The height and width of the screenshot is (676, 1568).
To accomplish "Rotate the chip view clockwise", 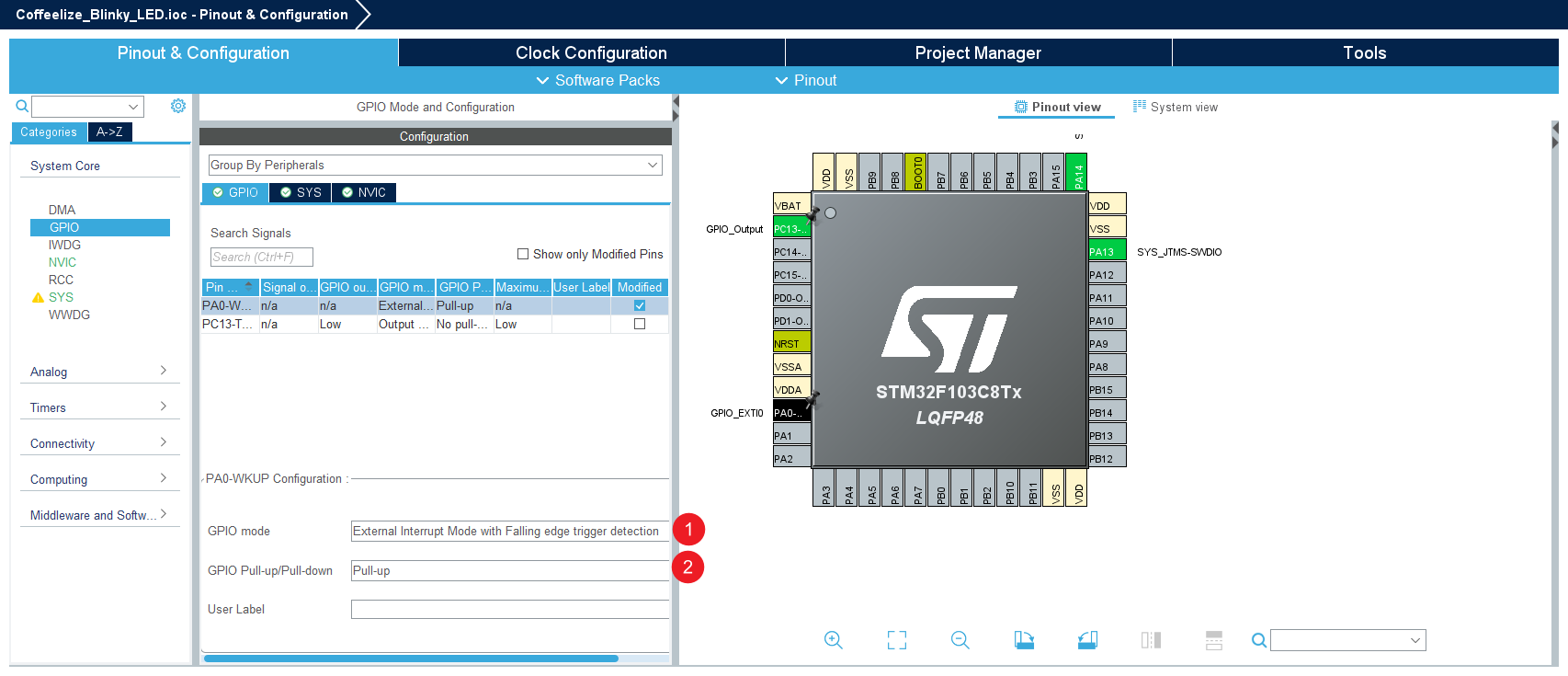I will coord(1024,640).
